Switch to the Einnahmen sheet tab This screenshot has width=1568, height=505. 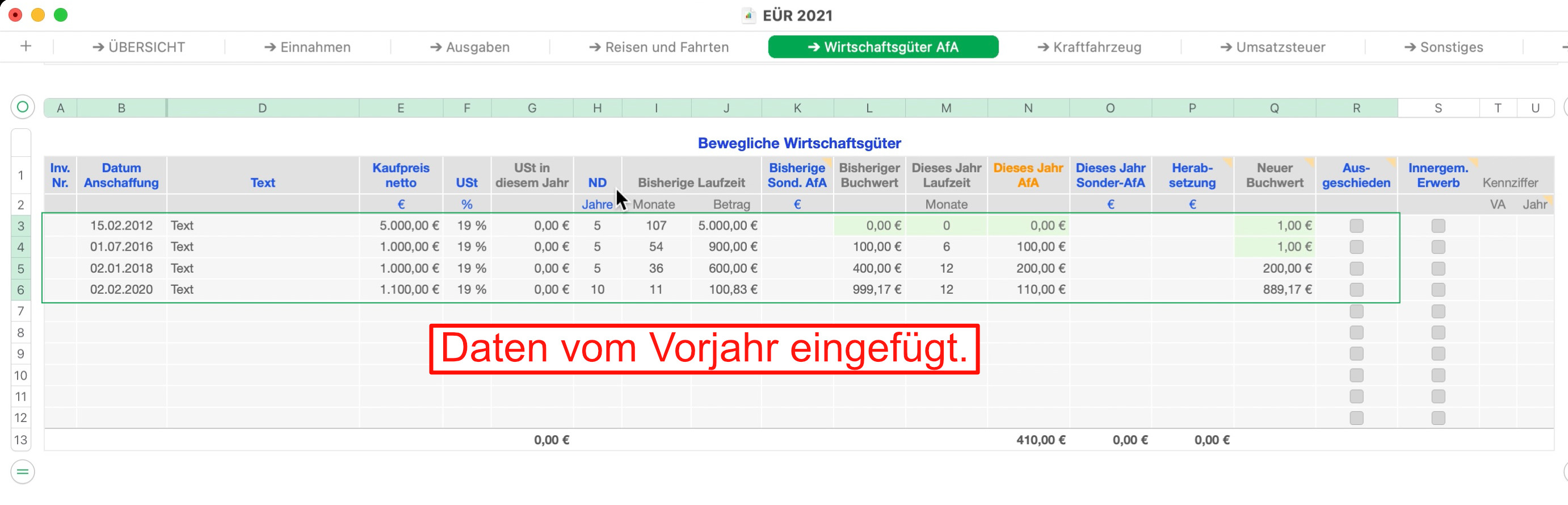click(308, 47)
